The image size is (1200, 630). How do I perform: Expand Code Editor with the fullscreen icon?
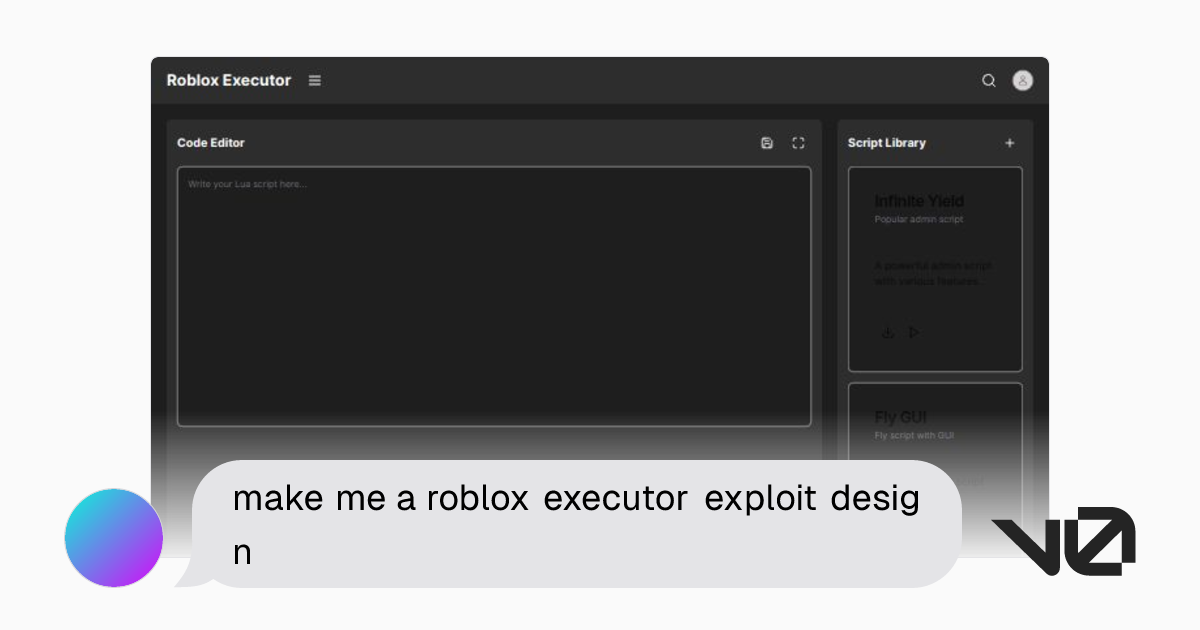[x=798, y=143]
